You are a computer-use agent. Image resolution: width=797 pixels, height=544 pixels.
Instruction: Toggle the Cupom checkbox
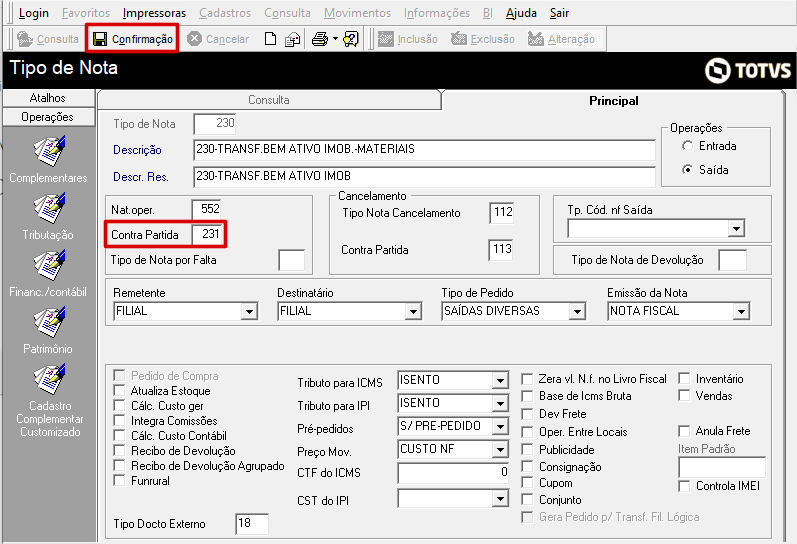(x=527, y=483)
